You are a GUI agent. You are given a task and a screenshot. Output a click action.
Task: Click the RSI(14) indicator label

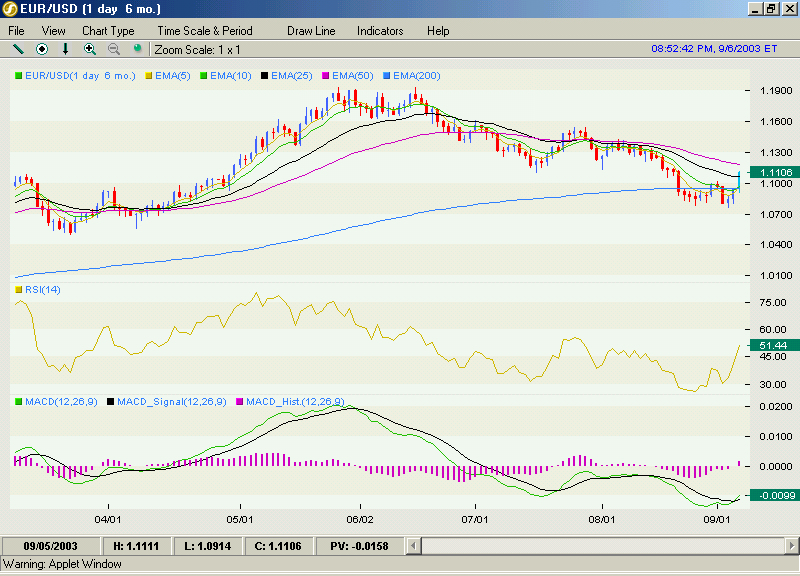click(x=43, y=290)
